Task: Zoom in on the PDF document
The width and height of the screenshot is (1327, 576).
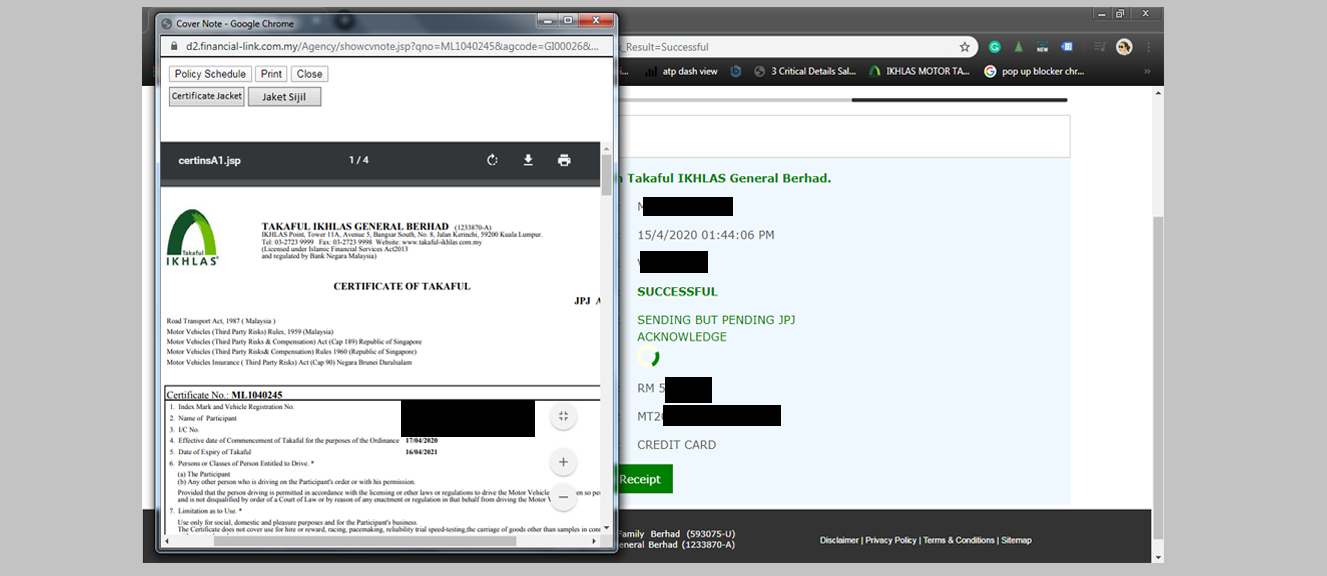Action: click(563, 462)
